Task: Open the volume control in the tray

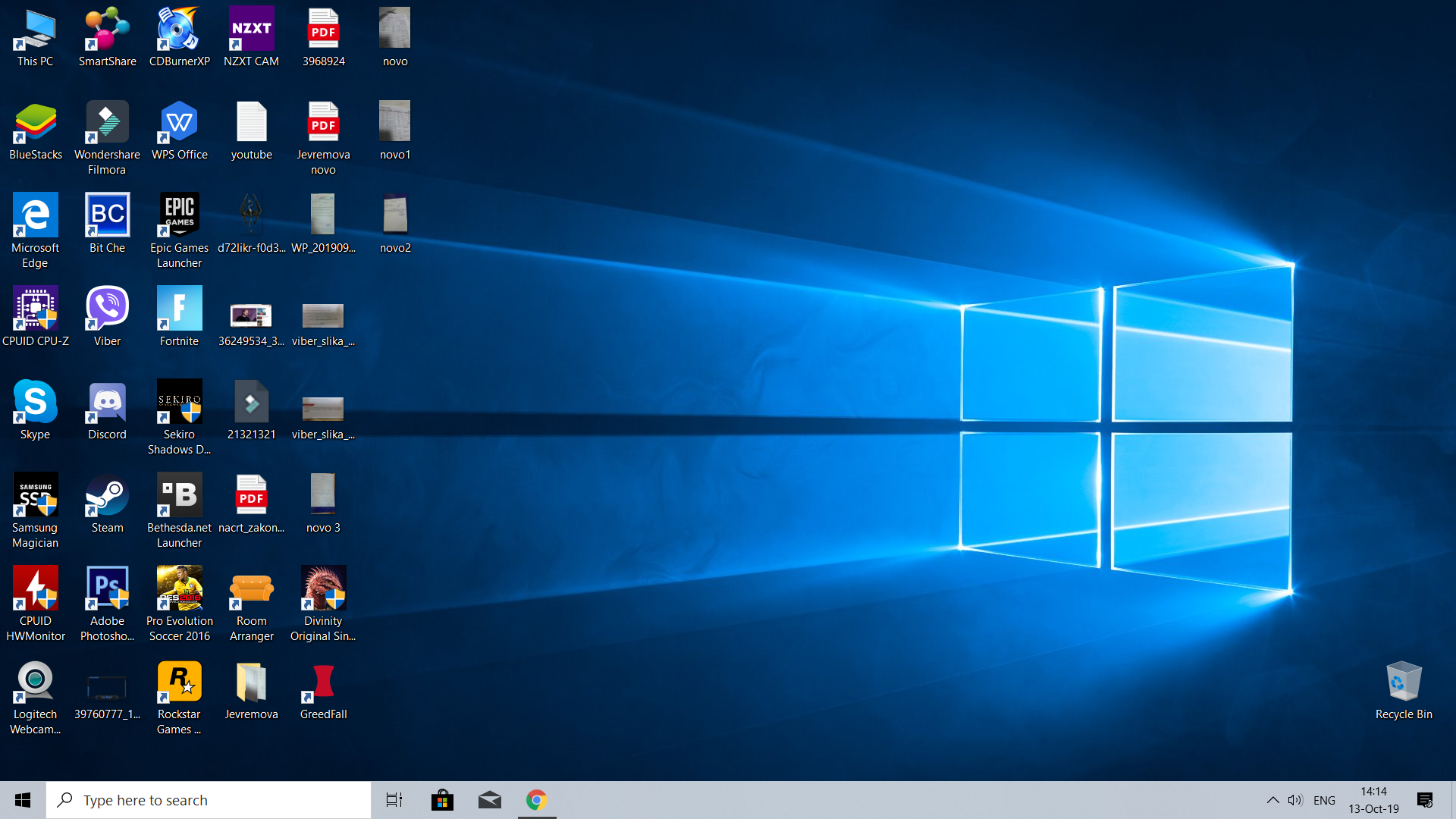Action: pos(1295,800)
